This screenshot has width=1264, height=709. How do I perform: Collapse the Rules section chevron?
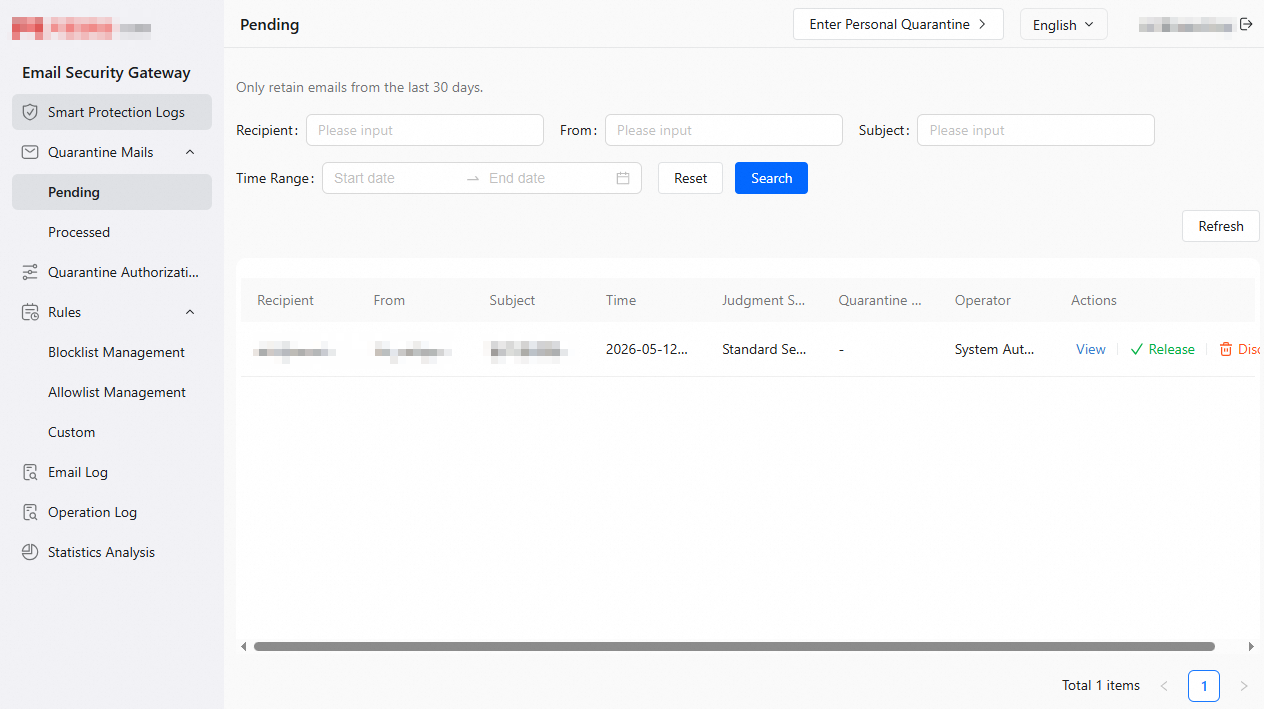coord(190,312)
